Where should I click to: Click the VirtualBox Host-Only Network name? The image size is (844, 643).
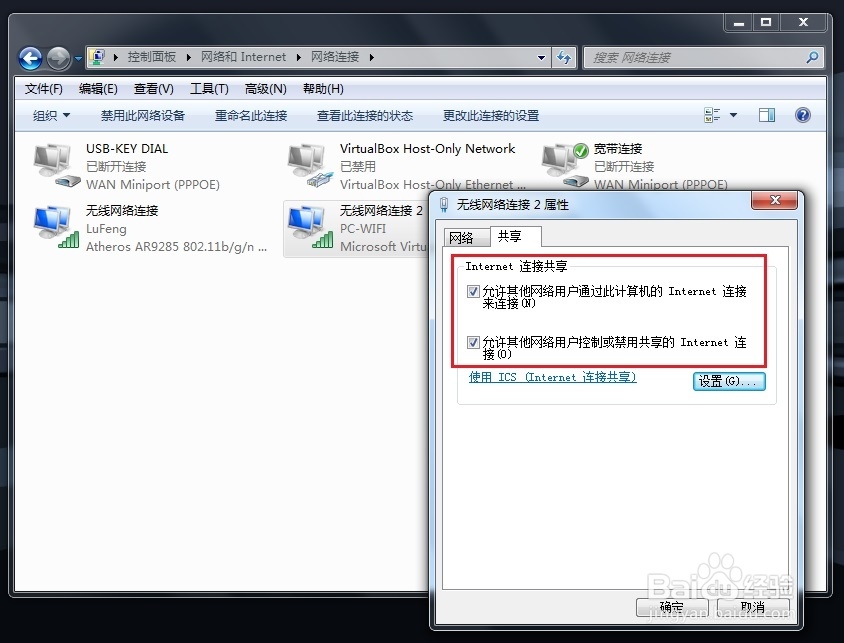[x=427, y=149]
